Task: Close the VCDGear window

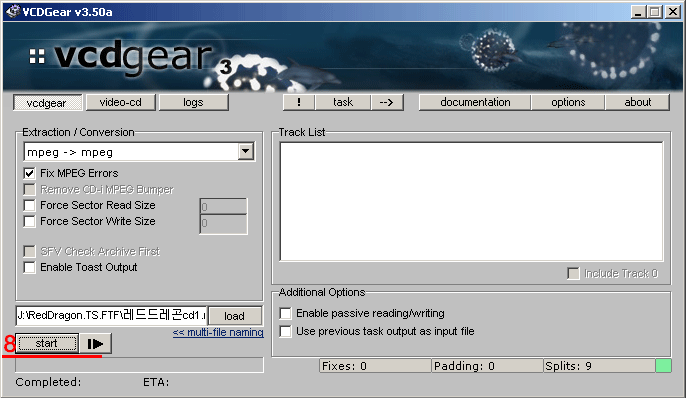Action: 673,12
